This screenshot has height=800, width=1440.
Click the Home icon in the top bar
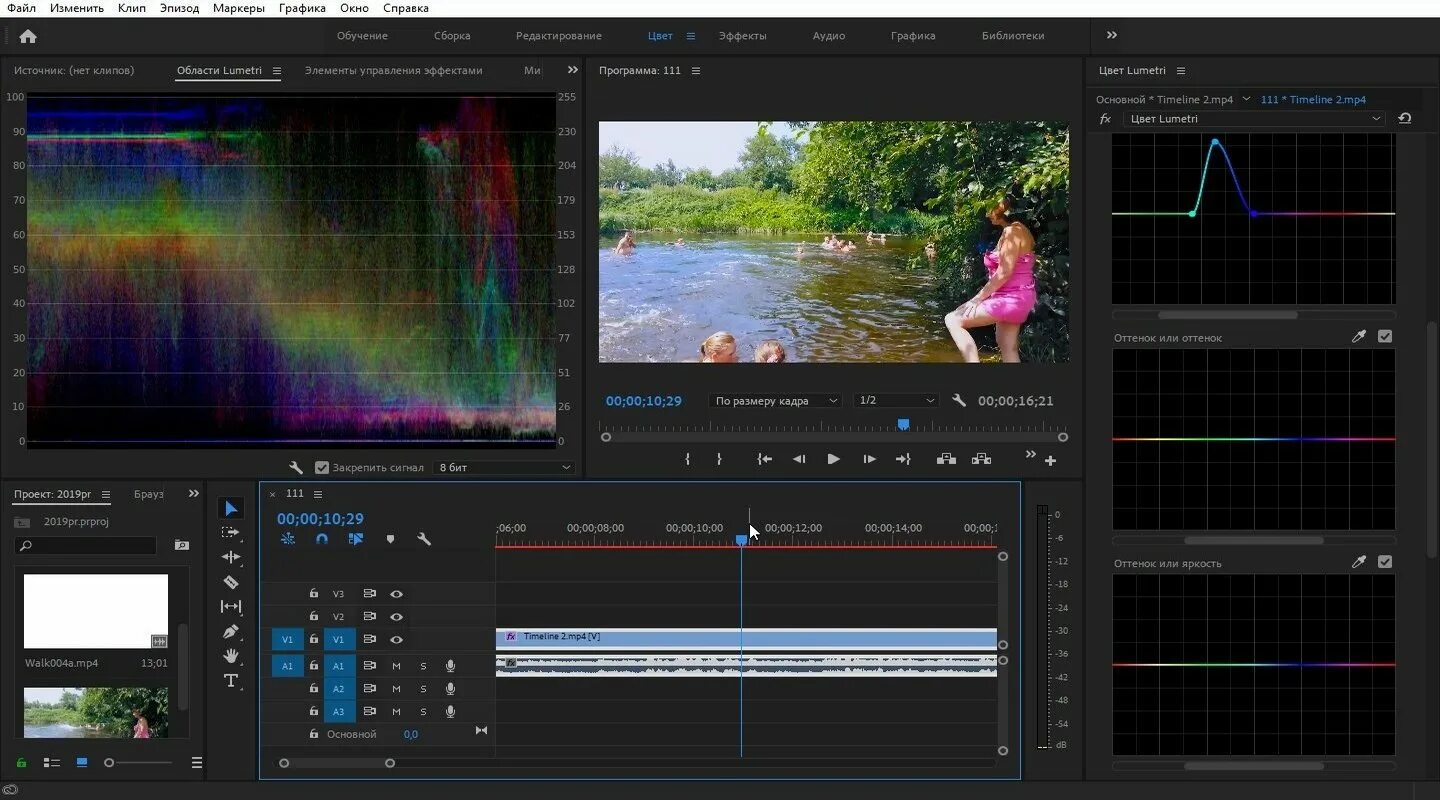point(28,36)
